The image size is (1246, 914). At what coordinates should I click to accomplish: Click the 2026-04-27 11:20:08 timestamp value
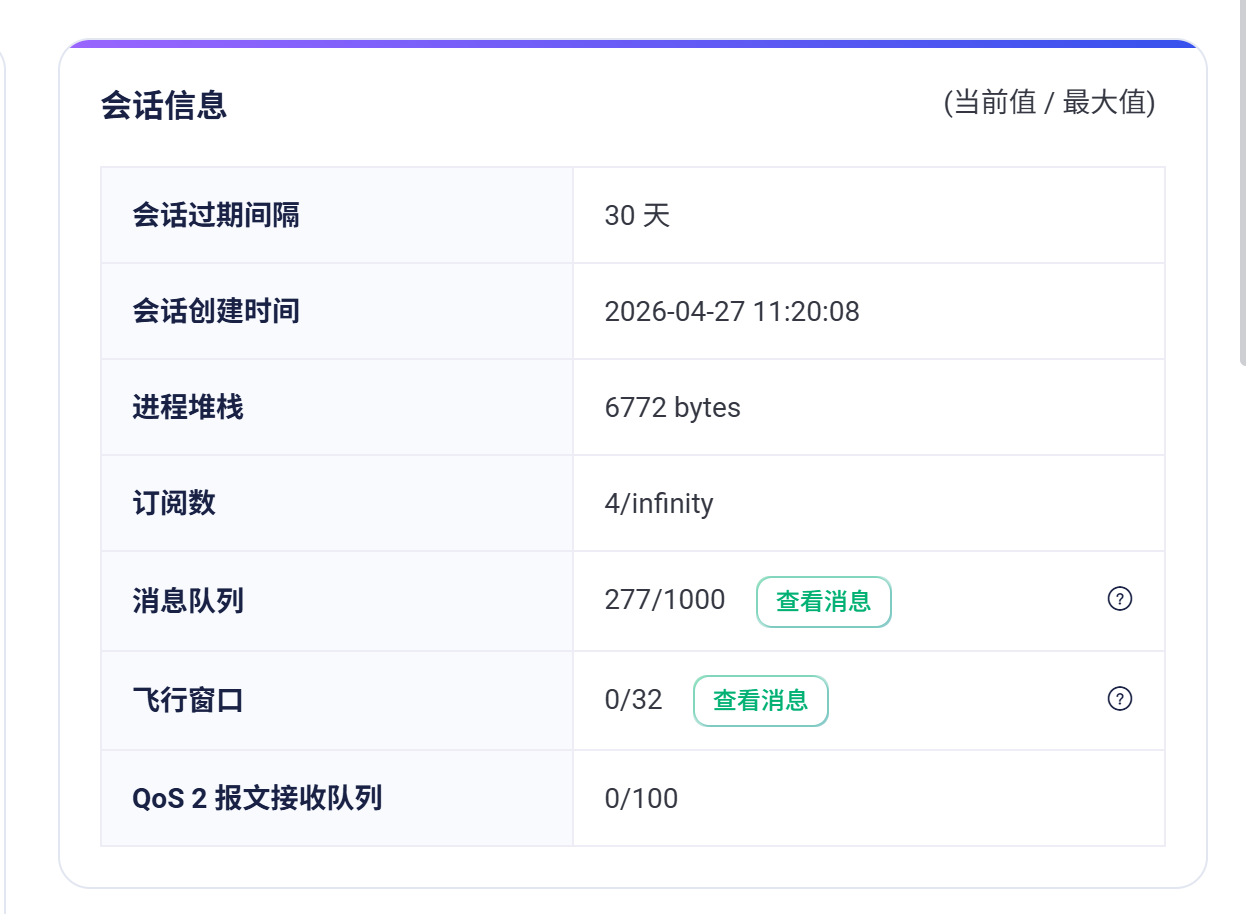pyautogui.click(x=732, y=311)
